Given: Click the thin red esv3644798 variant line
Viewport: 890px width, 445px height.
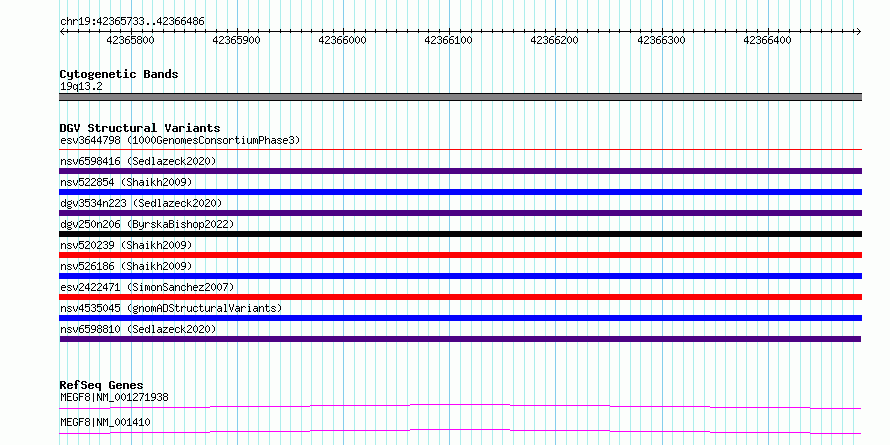Looking at the screenshot, I should [x=461, y=150].
